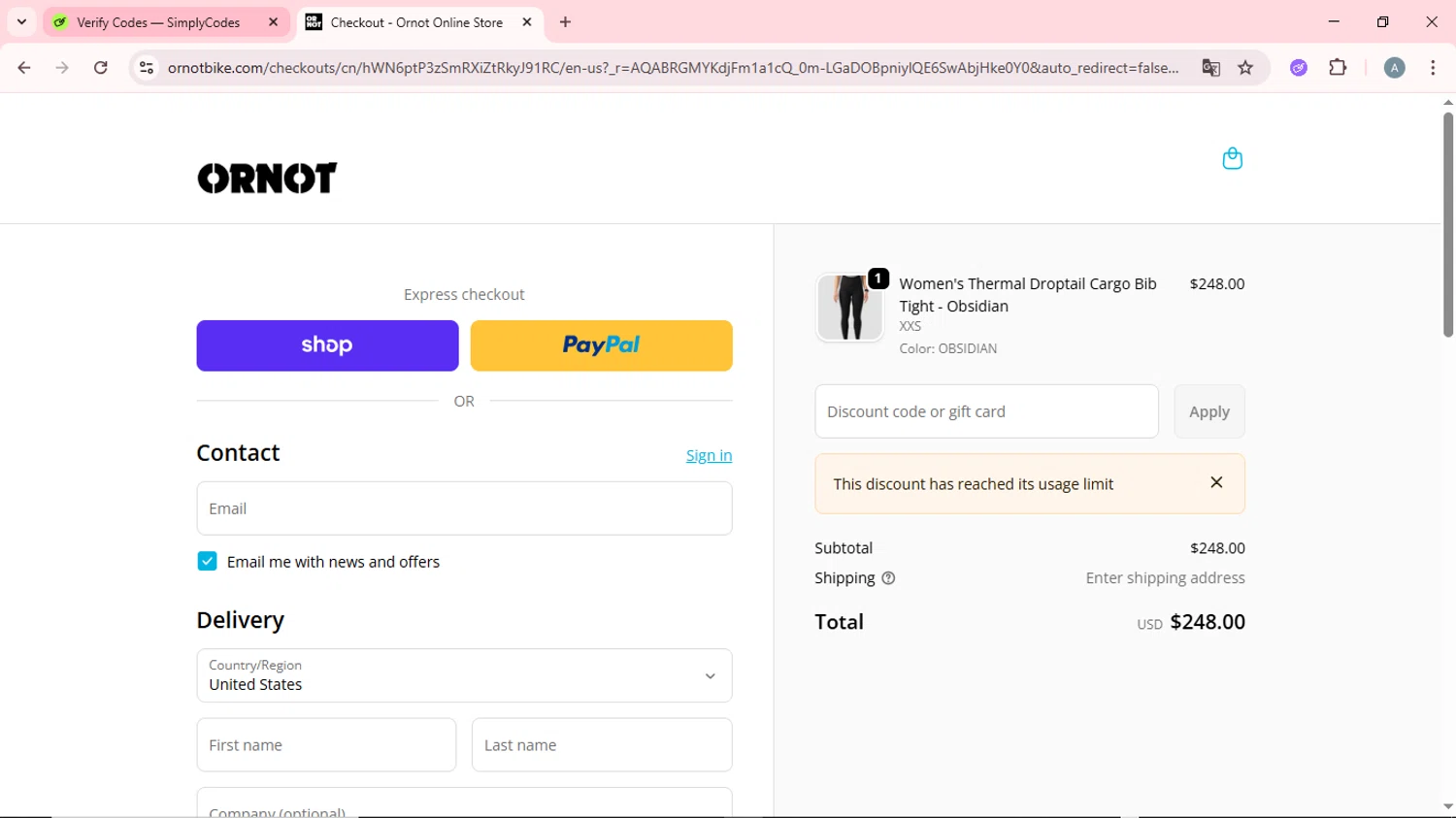Uncheck Email me with news and offers

click(207, 562)
